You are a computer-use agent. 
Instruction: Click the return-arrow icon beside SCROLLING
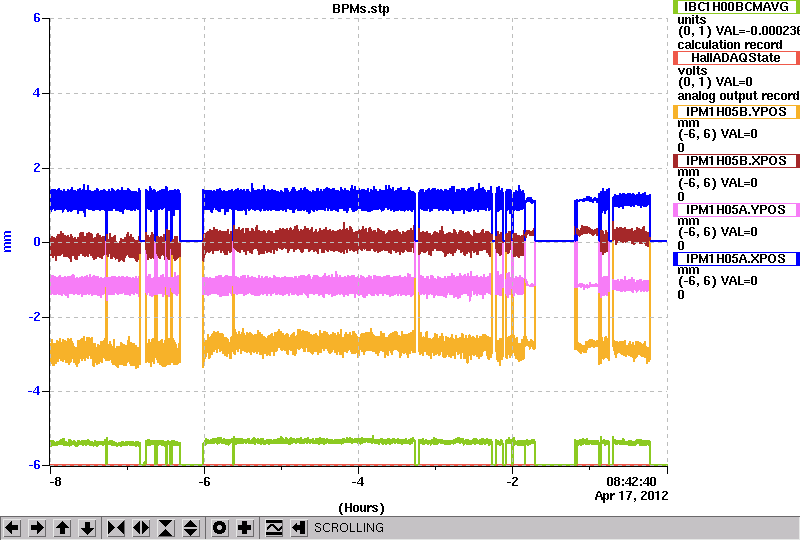pos(299,527)
